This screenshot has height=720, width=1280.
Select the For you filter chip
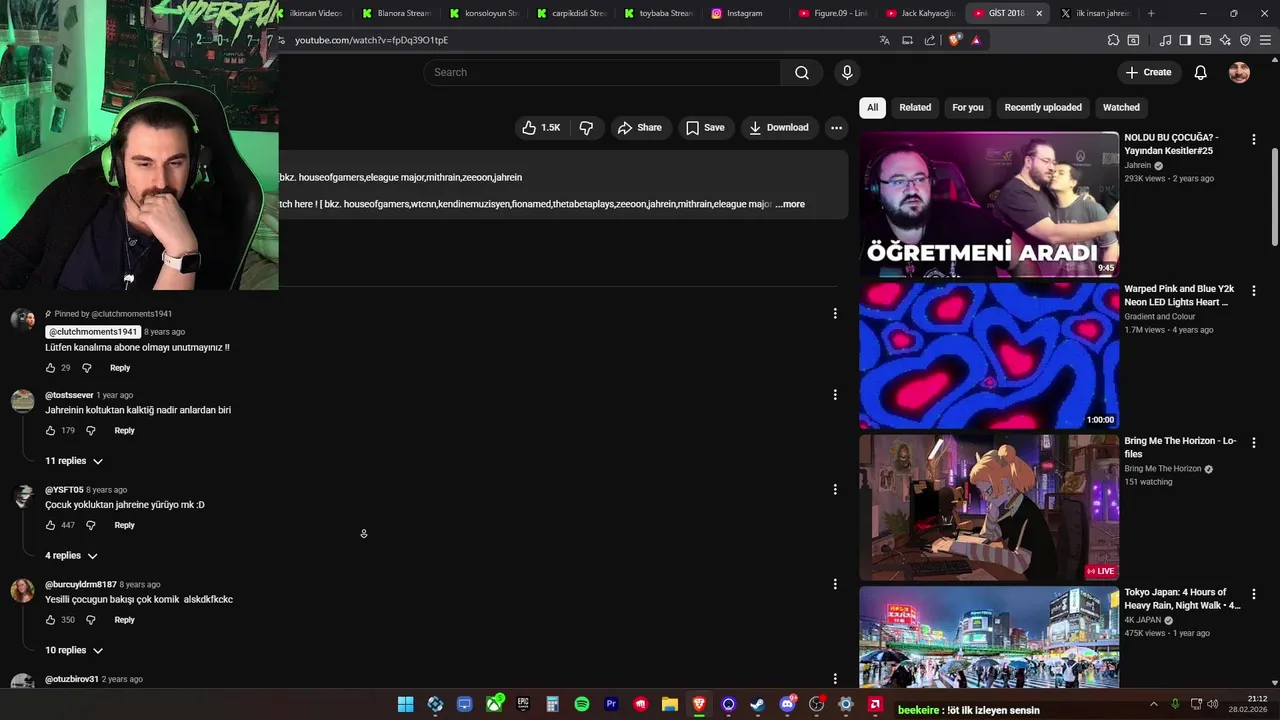coord(967,107)
